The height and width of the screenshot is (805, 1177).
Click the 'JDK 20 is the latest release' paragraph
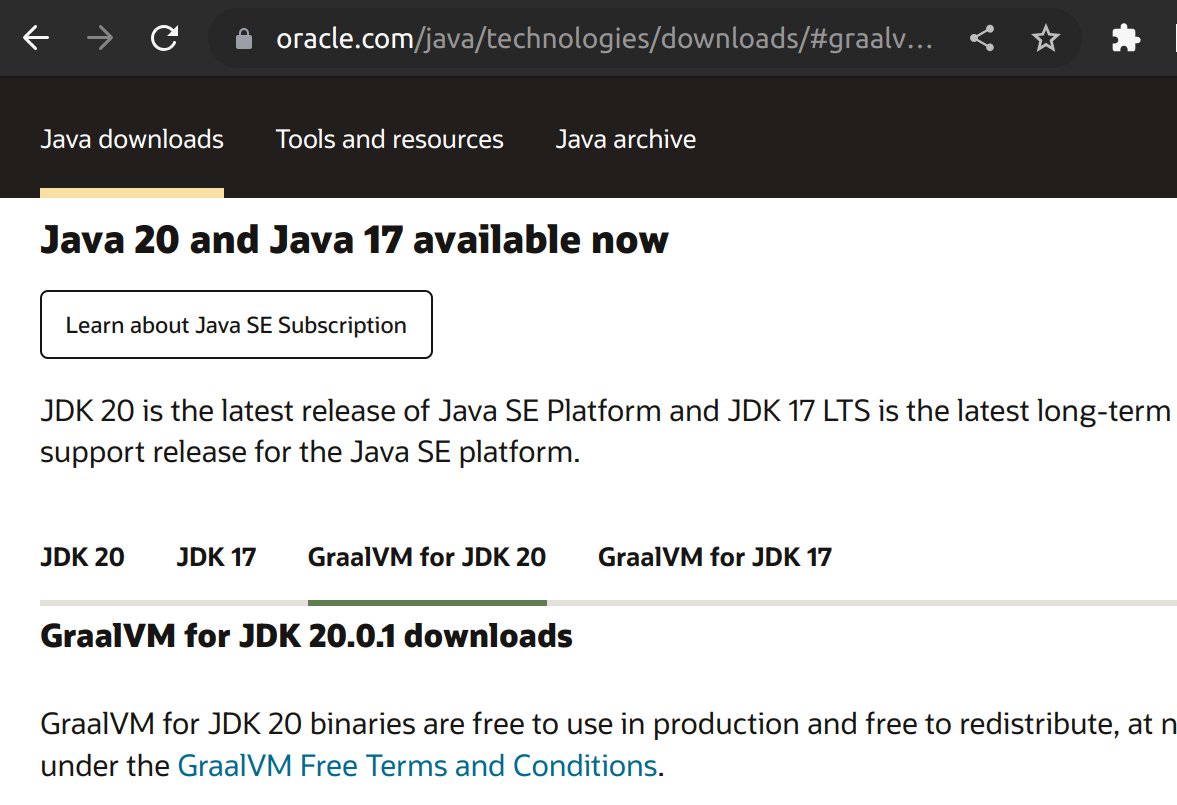coord(606,432)
